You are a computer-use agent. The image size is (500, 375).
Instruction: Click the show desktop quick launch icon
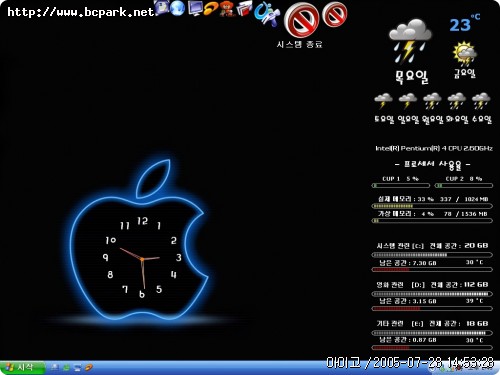tap(78, 368)
